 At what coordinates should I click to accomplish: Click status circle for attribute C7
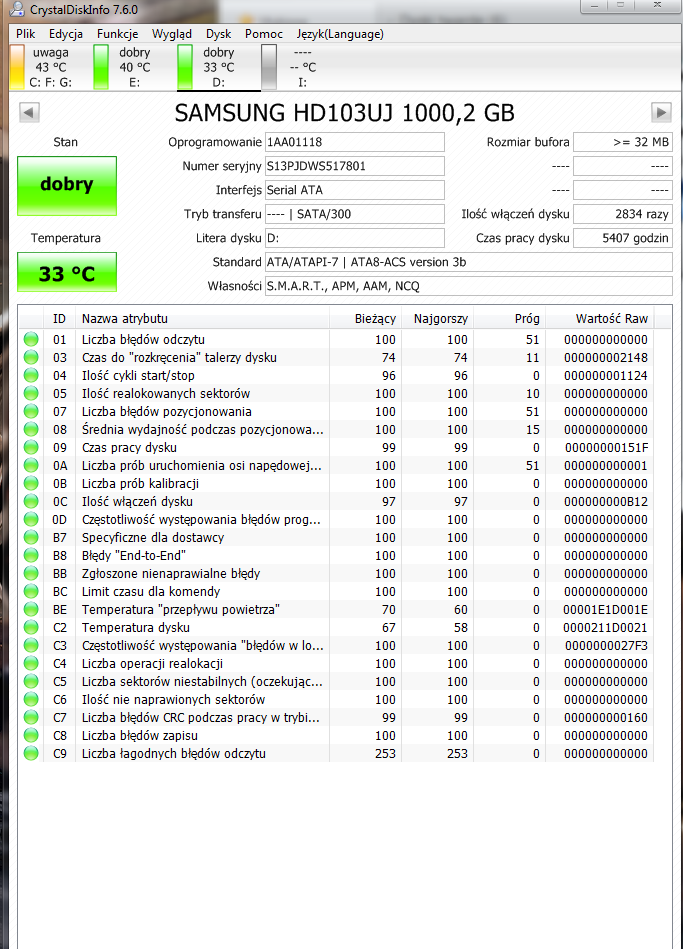(x=31, y=718)
